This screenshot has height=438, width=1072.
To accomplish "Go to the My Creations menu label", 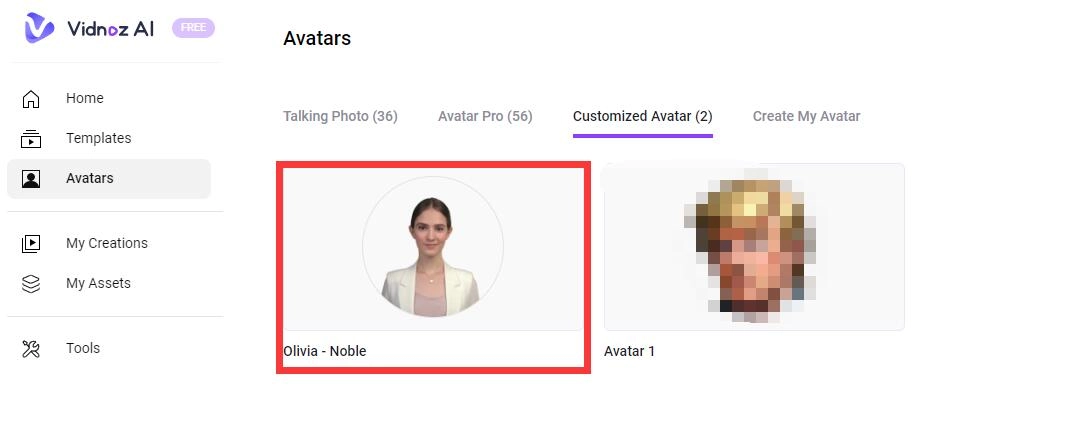I will (x=106, y=243).
